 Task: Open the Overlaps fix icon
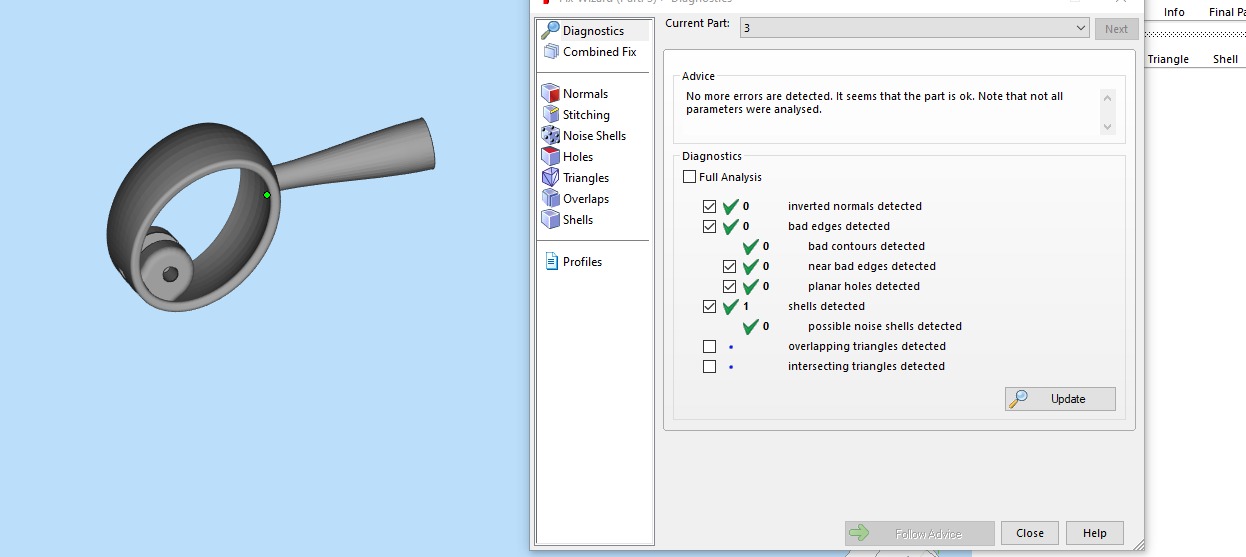[x=550, y=198]
